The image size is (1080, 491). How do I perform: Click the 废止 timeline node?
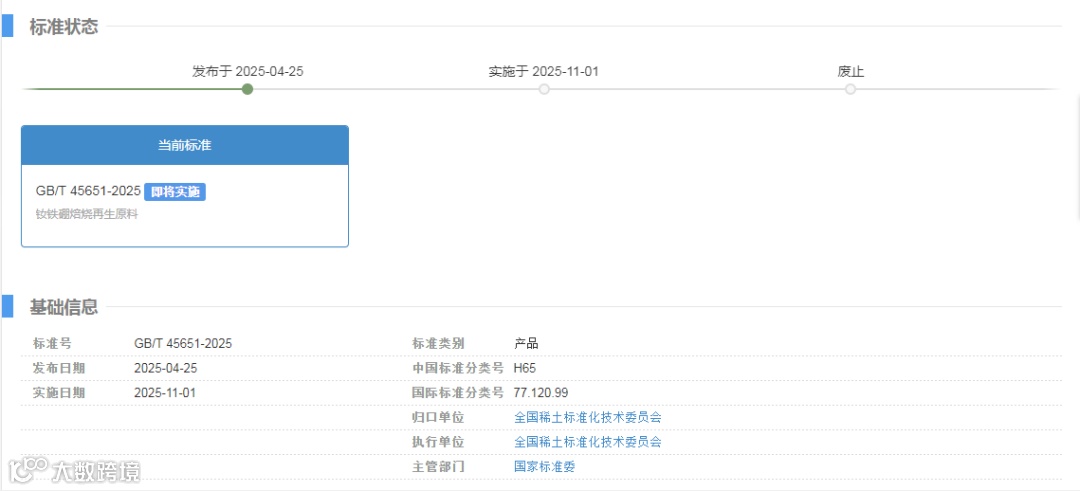coord(850,90)
